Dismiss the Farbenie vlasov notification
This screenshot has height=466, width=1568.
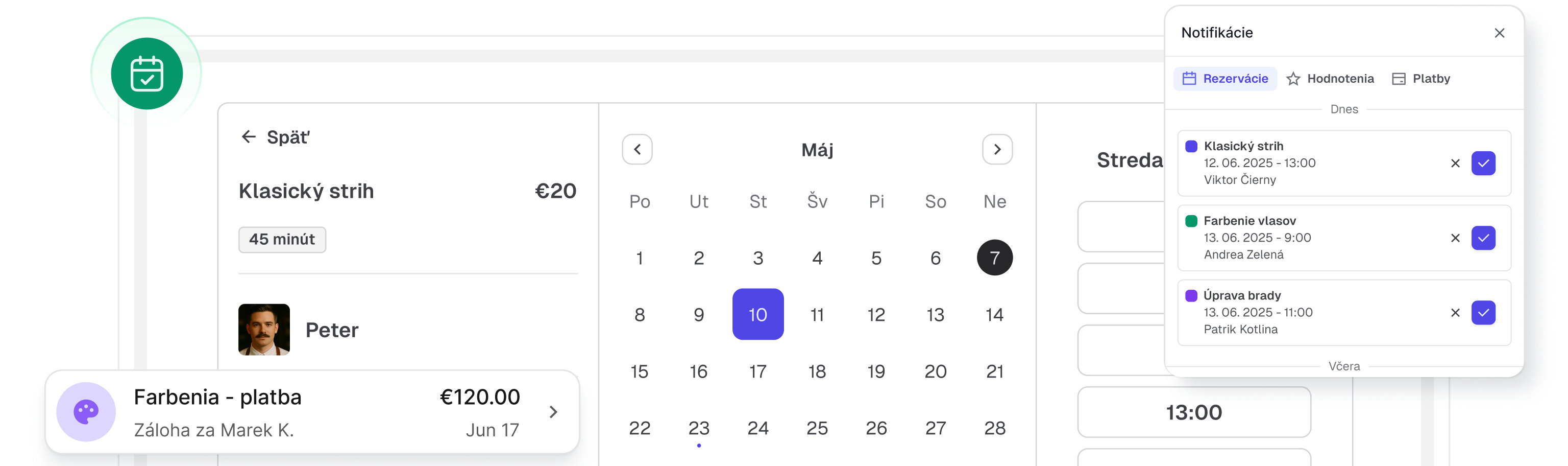click(x=1455, y=238)
